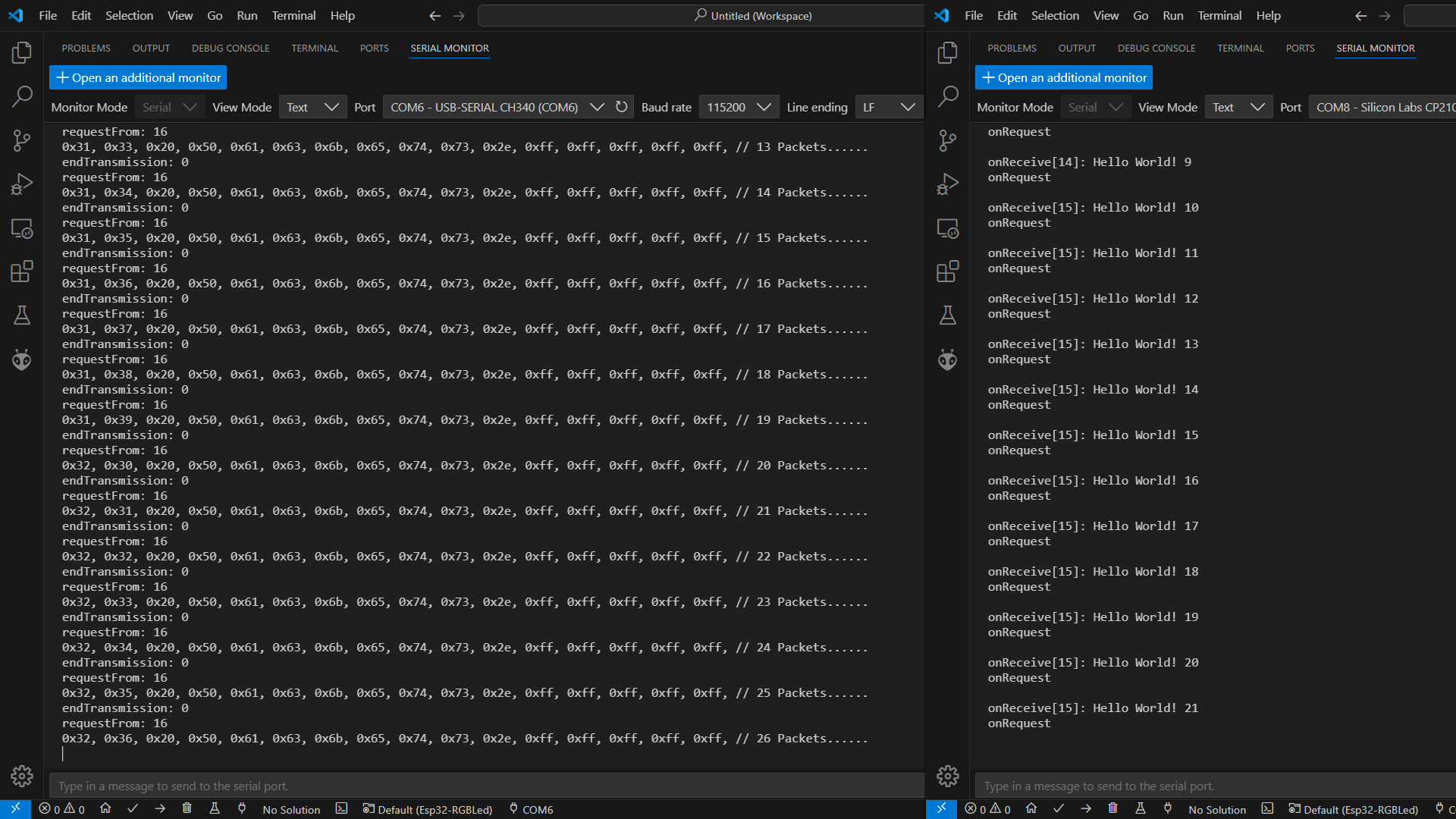This screenshot has height=819, width=1456.
Task: Go forward arrow in left window title bar
Action: [x=459, y=16]
